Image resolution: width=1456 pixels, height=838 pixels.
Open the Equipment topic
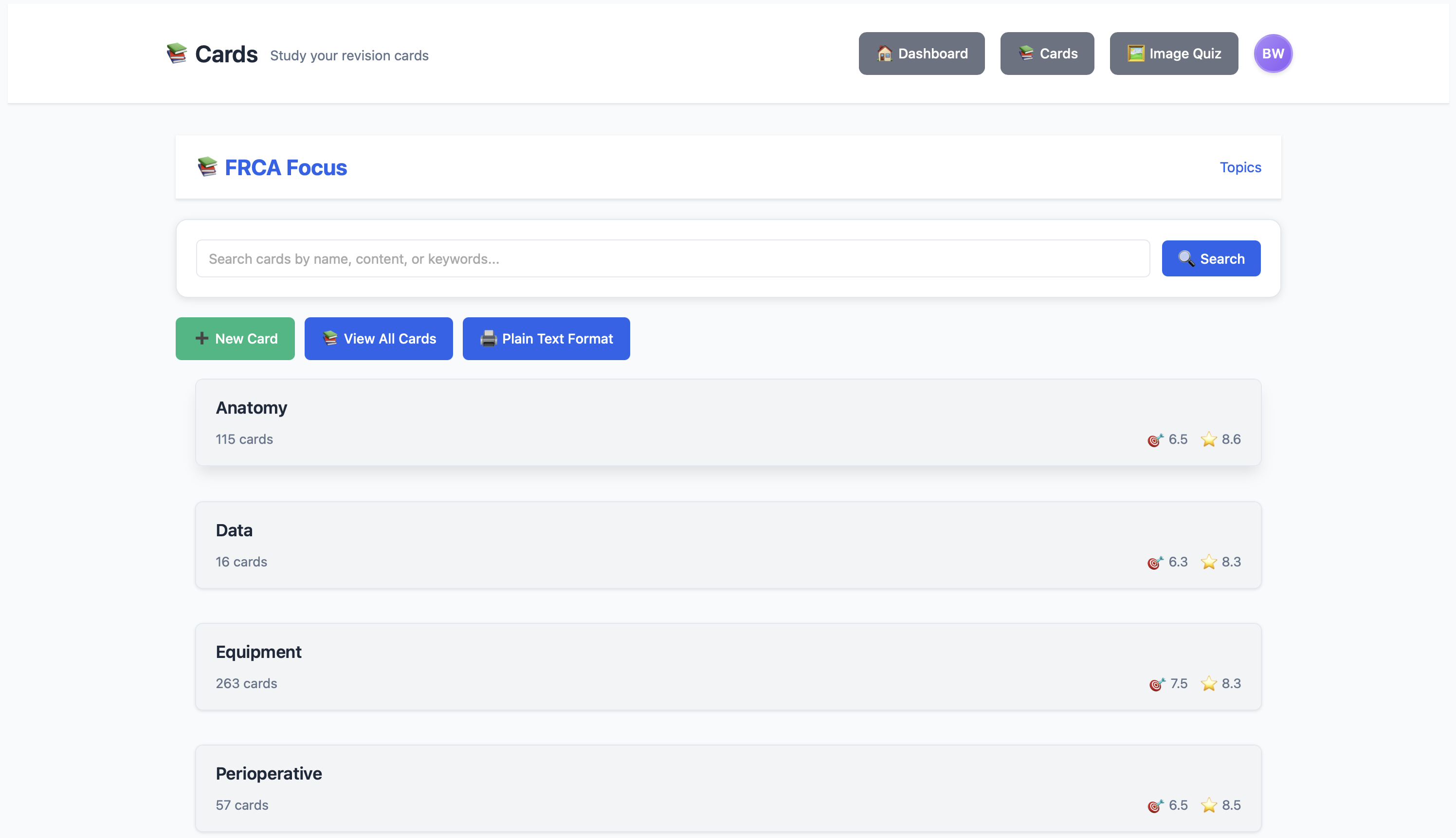[x=728, y=667]
